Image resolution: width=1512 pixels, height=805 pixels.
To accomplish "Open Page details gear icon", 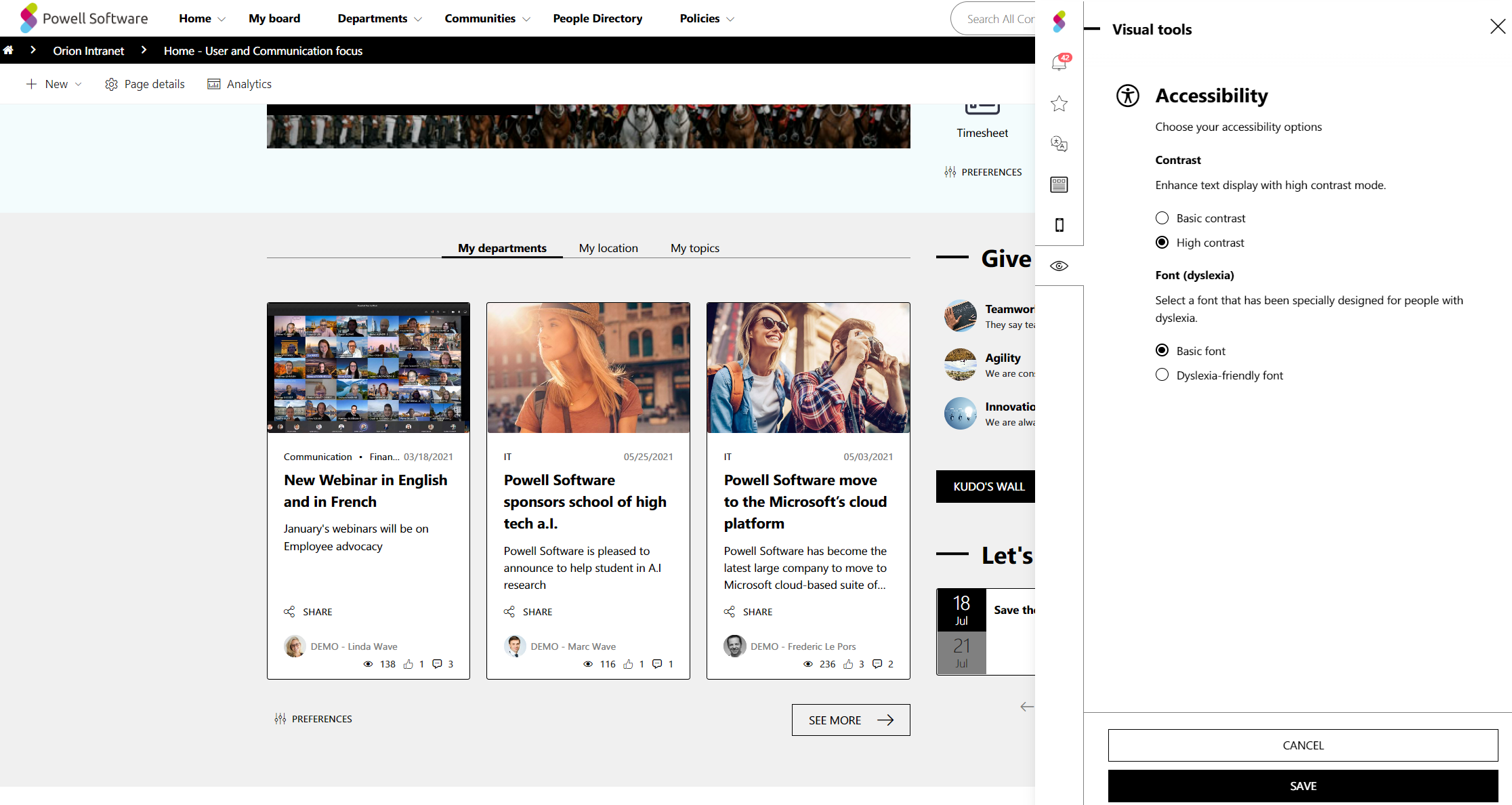I will coord(111,84).
